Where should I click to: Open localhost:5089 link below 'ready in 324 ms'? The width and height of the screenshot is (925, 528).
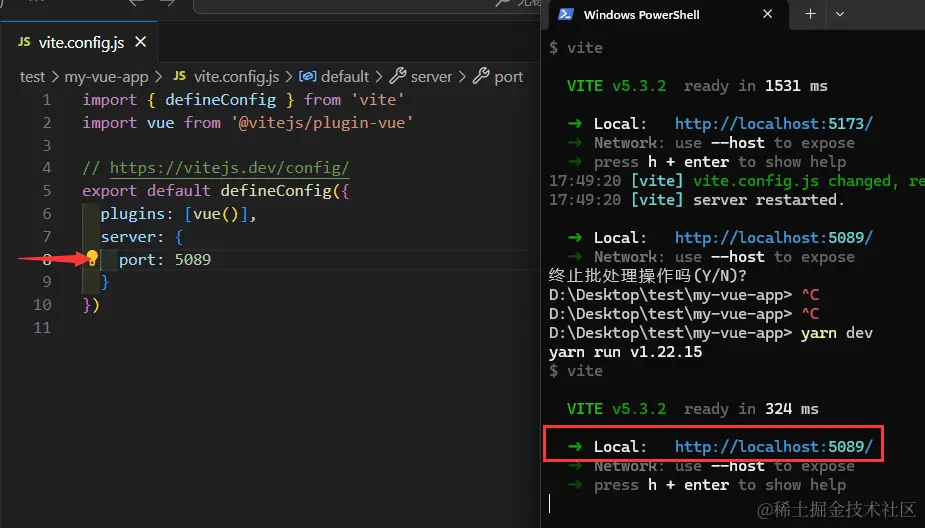(773, 447)
